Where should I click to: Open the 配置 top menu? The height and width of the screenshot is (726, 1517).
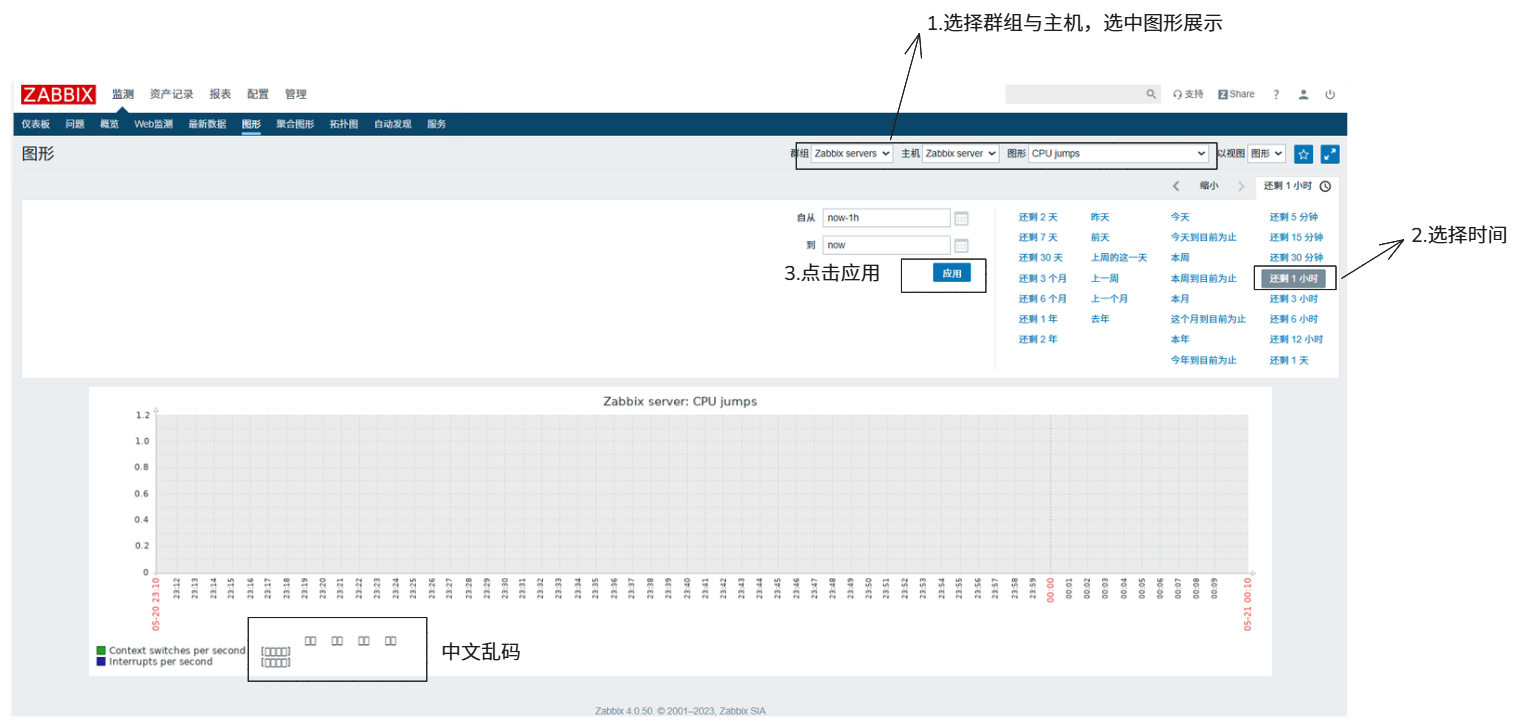click(x=258, y=94)
